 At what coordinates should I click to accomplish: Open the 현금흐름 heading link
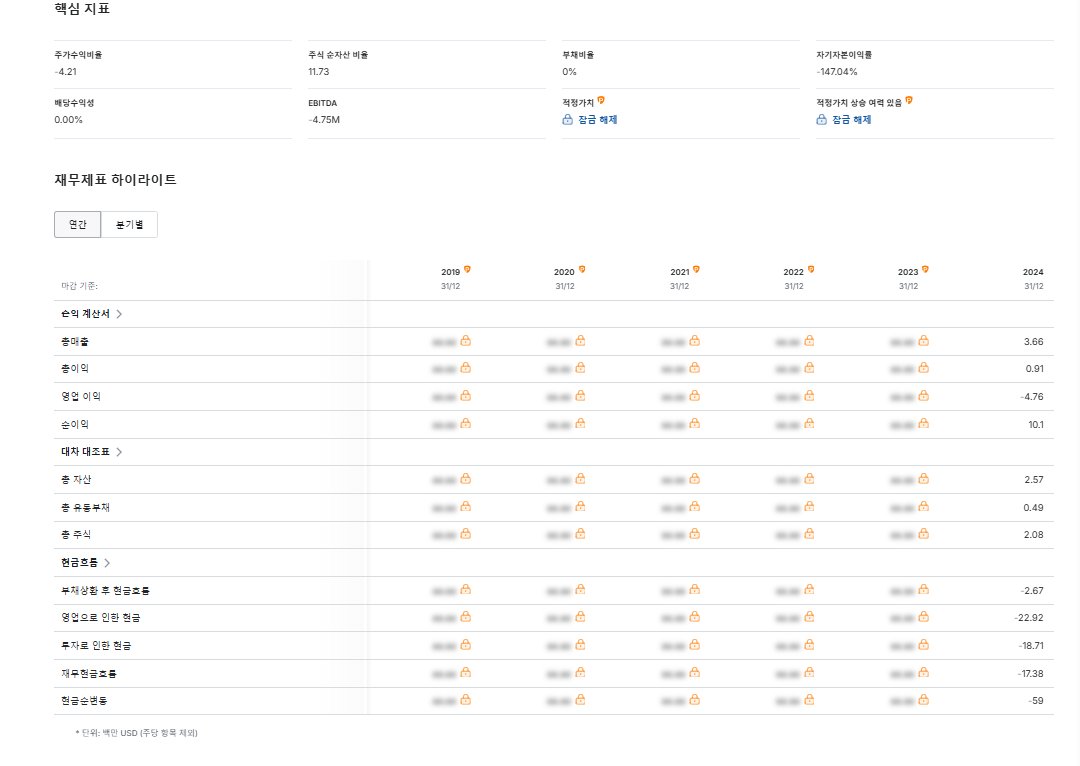point(79,563)
